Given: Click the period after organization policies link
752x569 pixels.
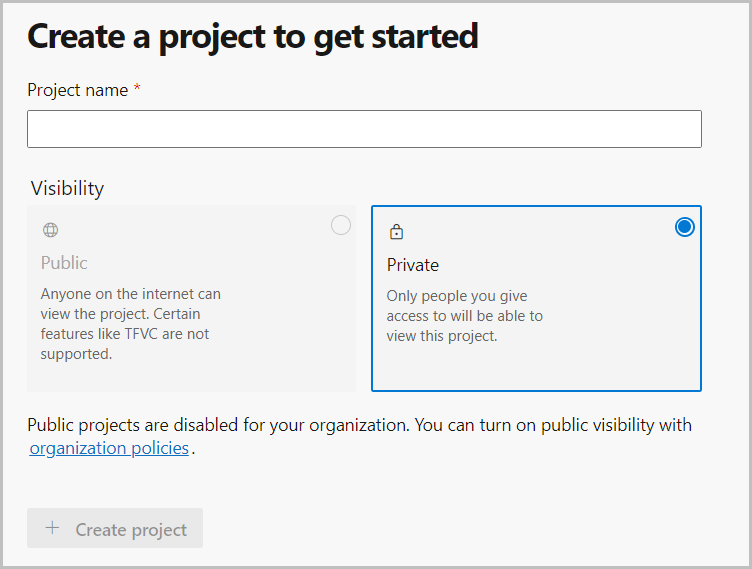Looking at the screenshot, I should pos(193,449).
